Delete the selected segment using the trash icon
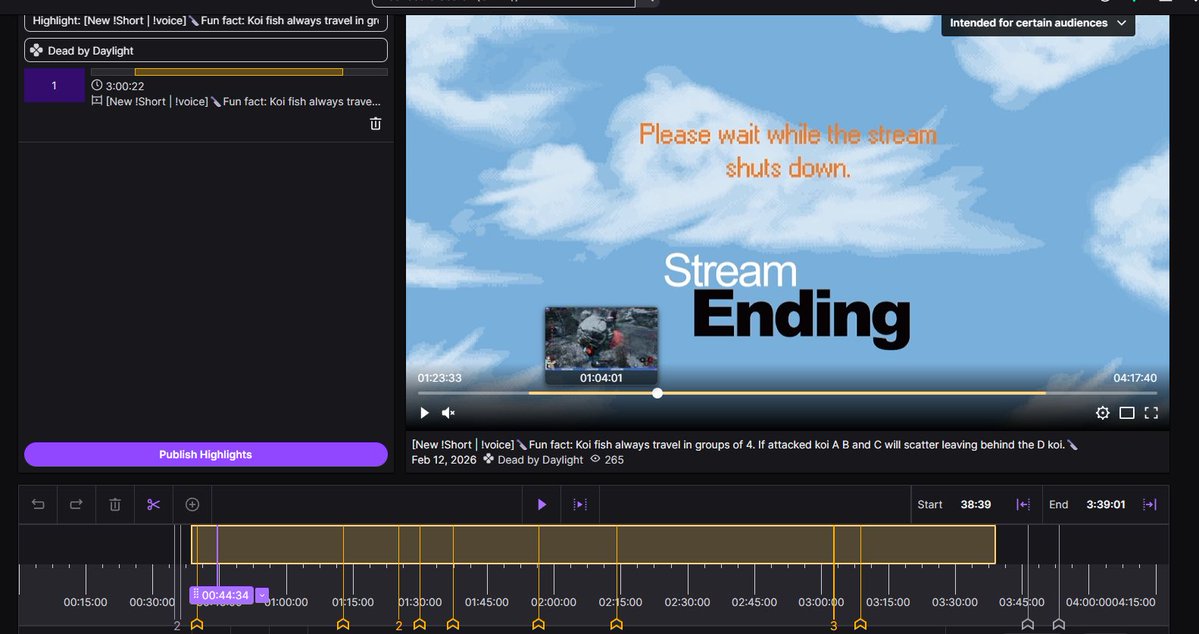This screenshot has height=634, width=1199. (114, 504)
